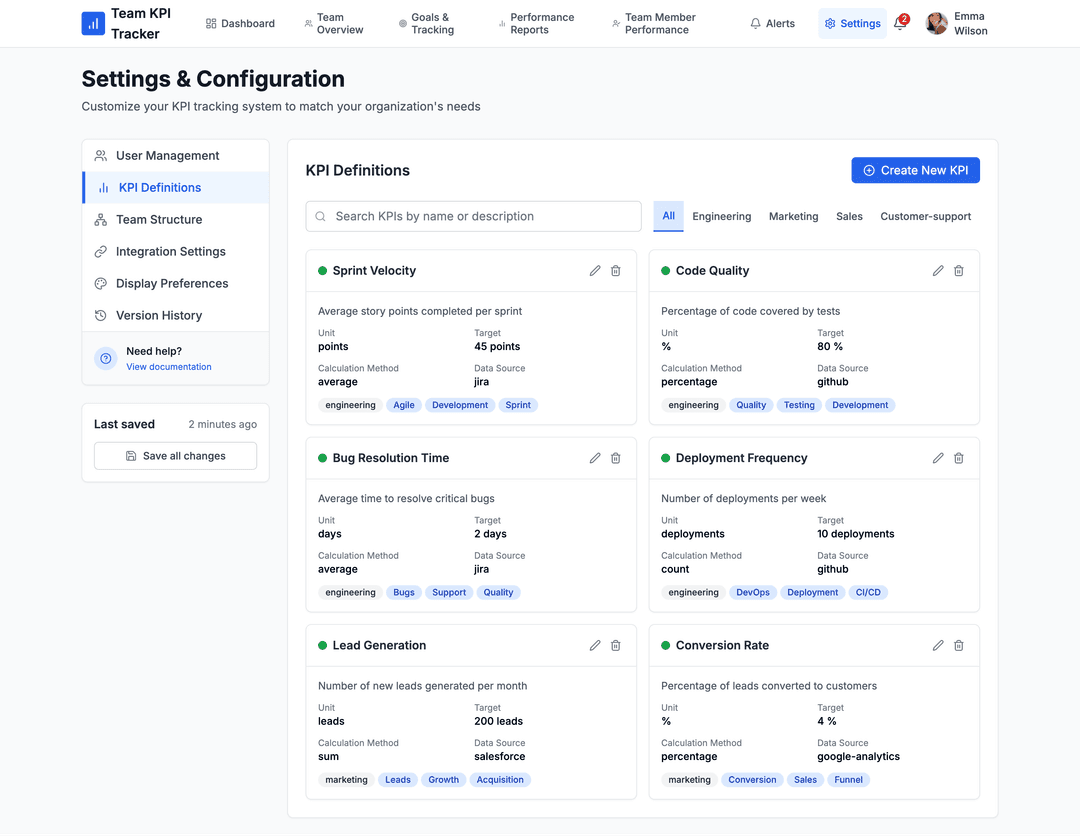This screenshot has width=1080, height=836.
Task: Click the help question mark icon
Action: click(x=106, y=358)
